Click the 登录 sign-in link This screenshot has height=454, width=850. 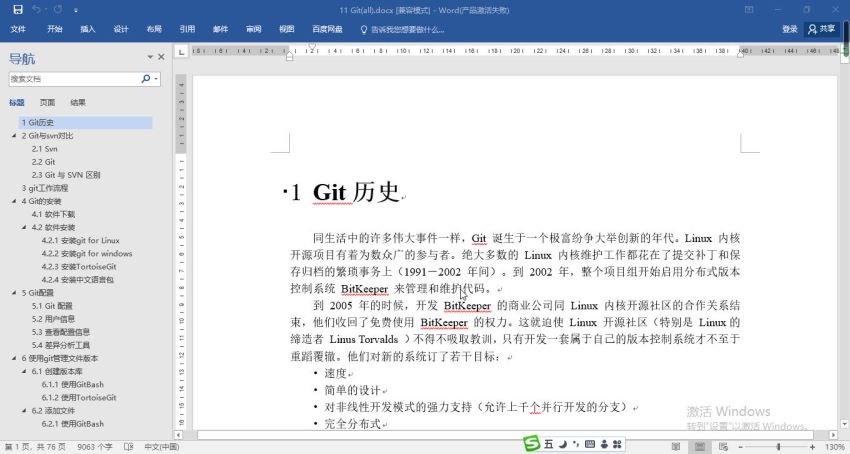click(790, 29)
